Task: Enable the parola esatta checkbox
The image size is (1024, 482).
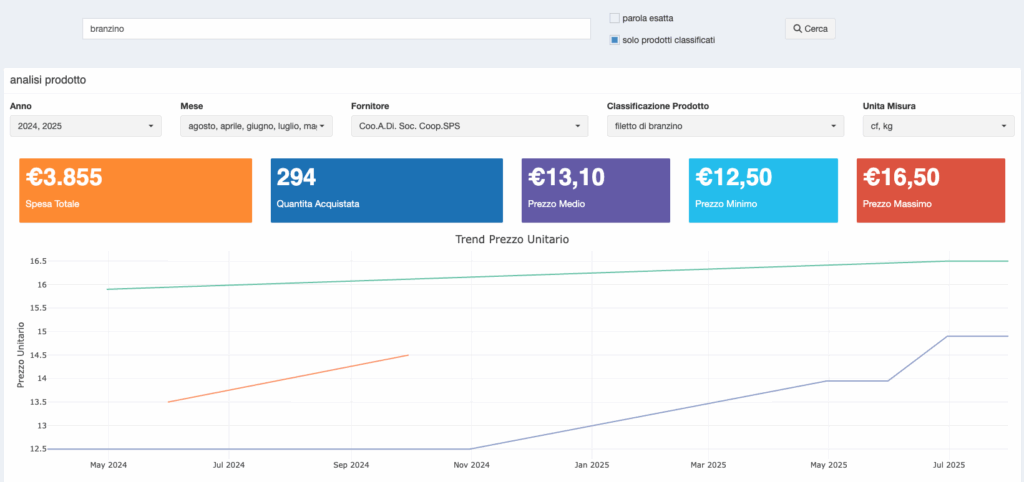Action: 615,18
